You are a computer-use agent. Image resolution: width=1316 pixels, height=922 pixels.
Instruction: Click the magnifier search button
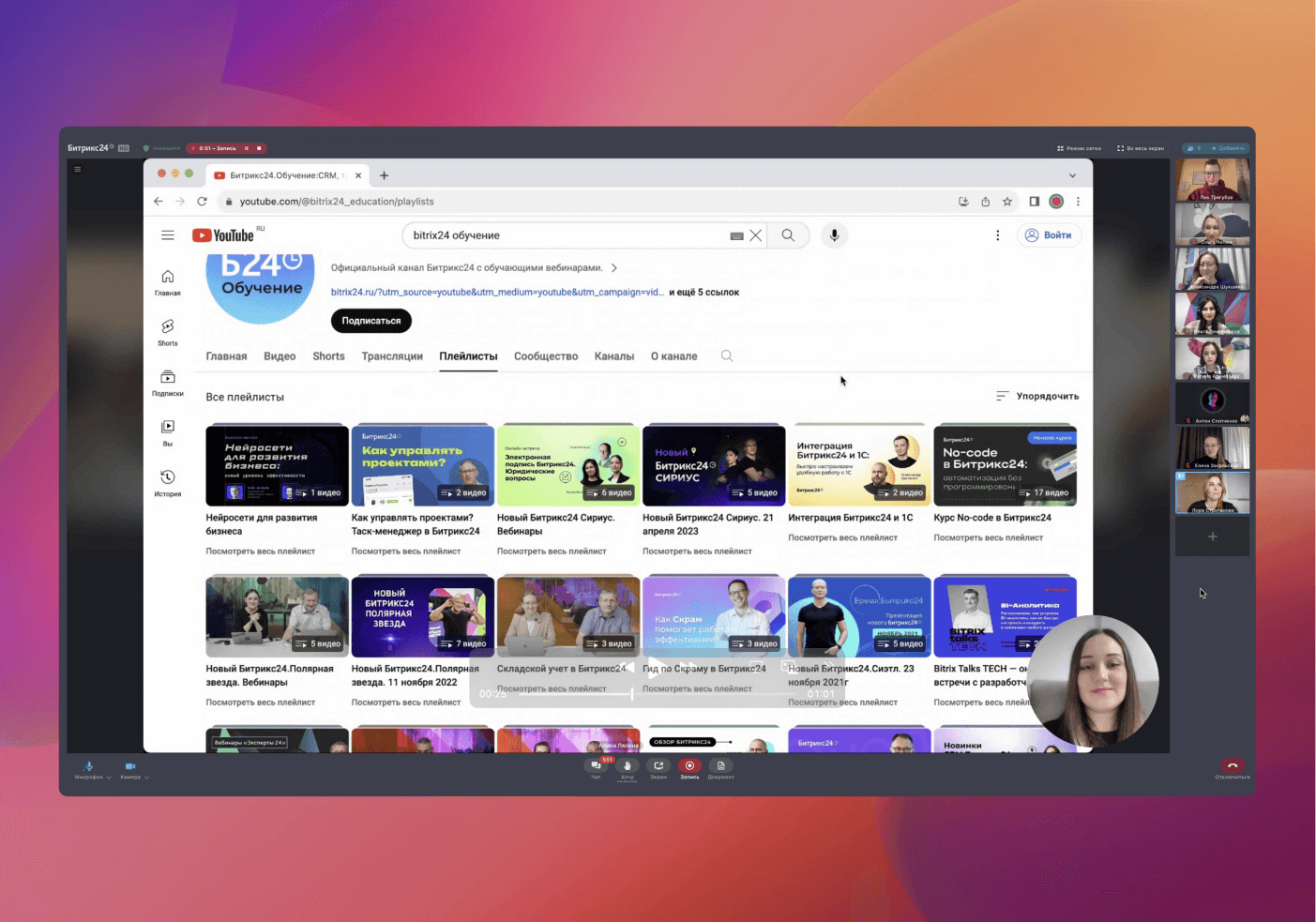click(789, 235)
